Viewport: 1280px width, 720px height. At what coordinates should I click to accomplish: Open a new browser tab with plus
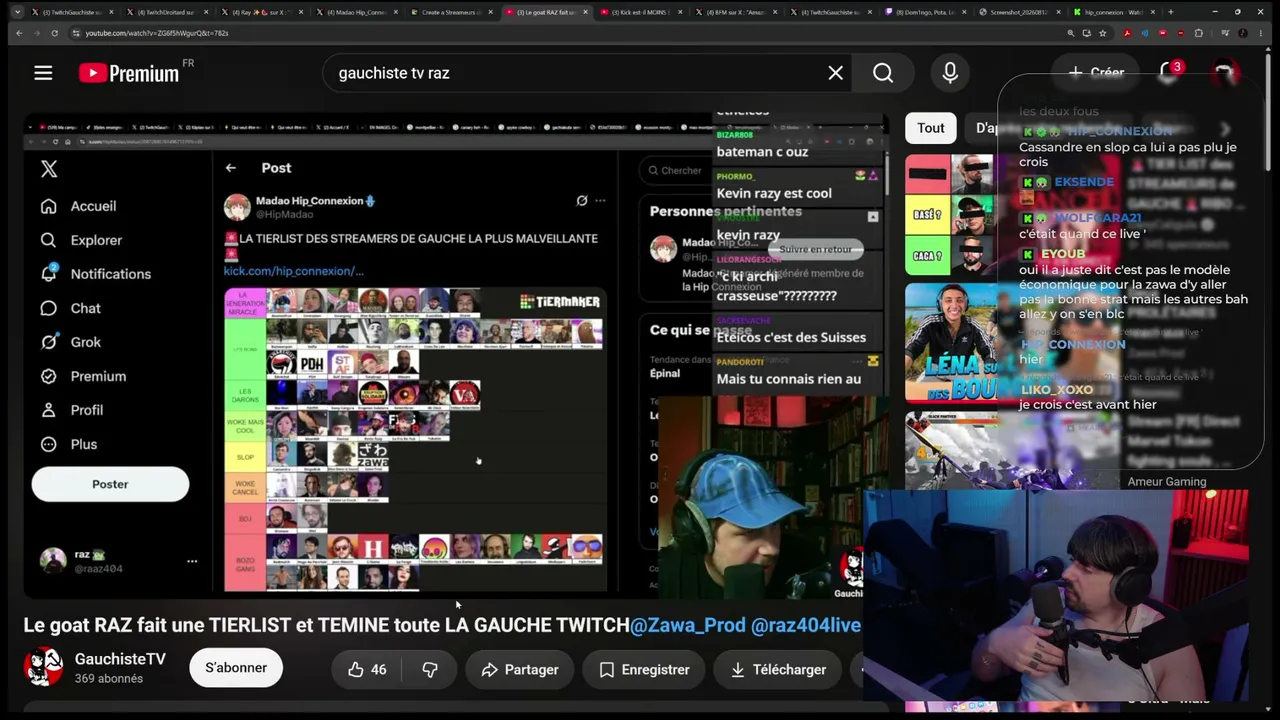coord(1171,12)
